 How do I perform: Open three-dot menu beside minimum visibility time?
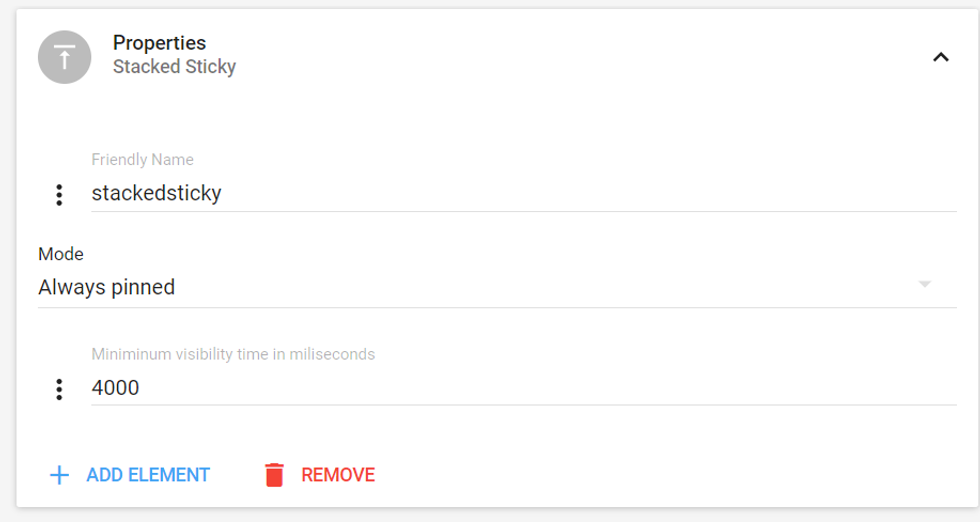(59, 389)
